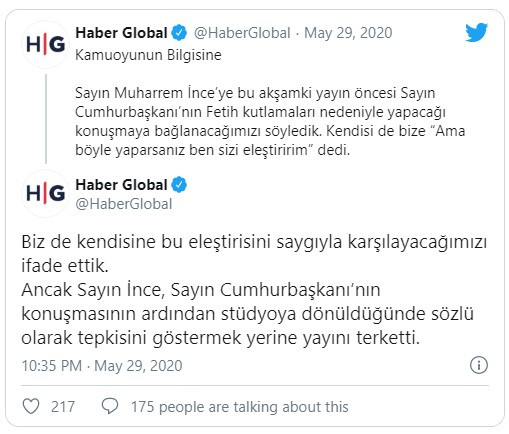
Task: Click the verified badge in the lower tweet
Action: pos(179,185)
